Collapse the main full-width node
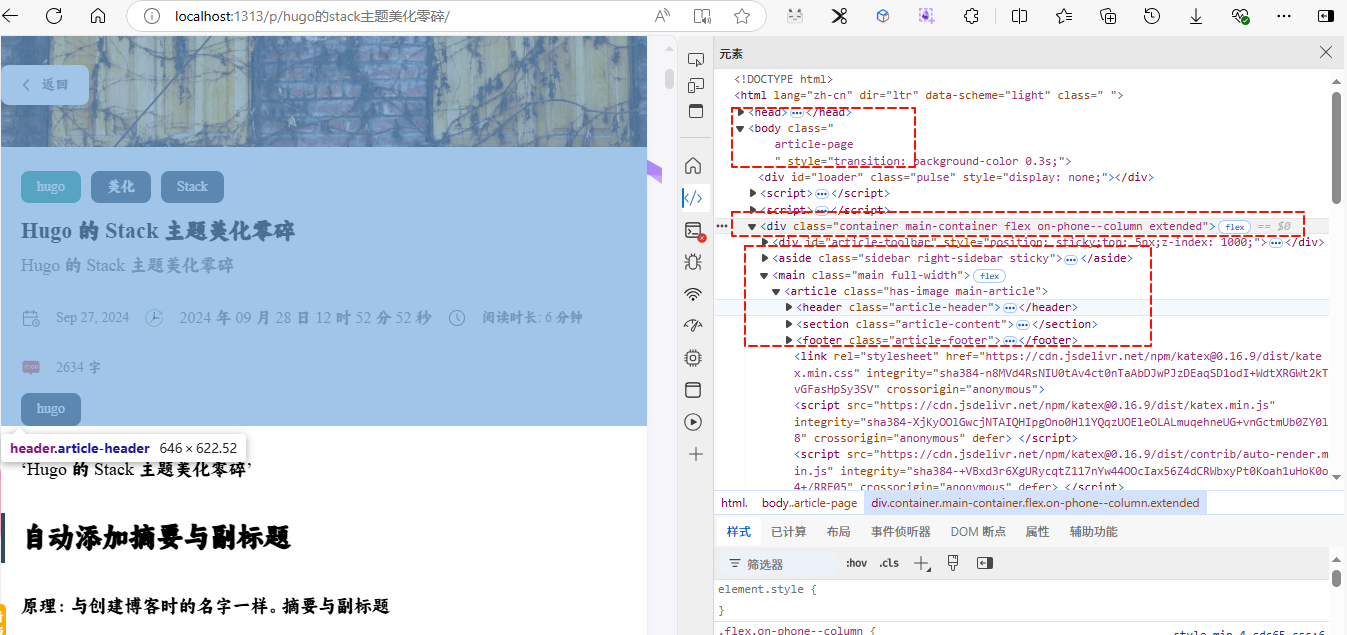Screen dimensions: 1347x635 [x=765, y=275]
